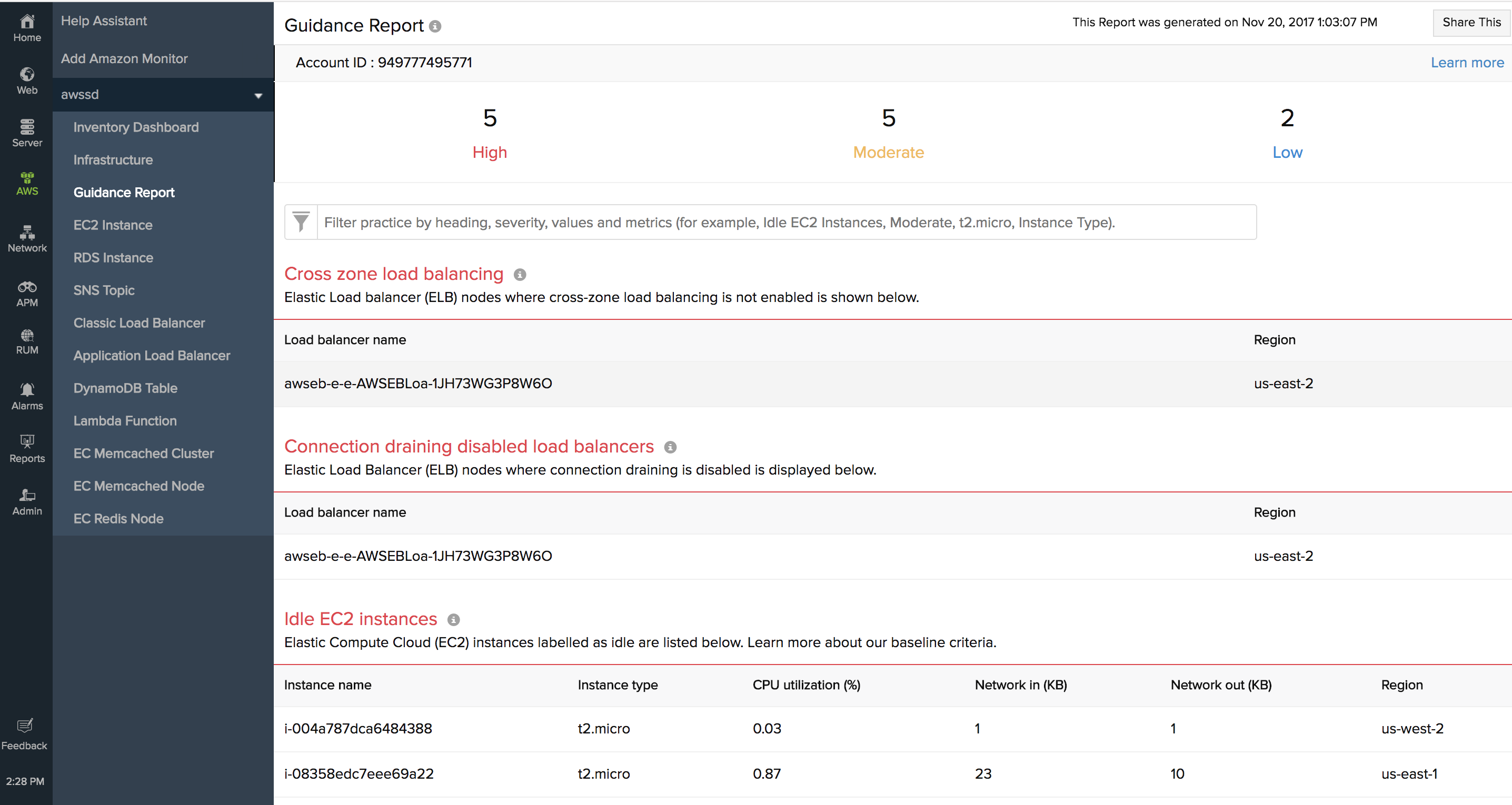The height and width of the screenshot is (805, 1512).
Task: Click the Admin icon
Action: (x=26, y=495)
